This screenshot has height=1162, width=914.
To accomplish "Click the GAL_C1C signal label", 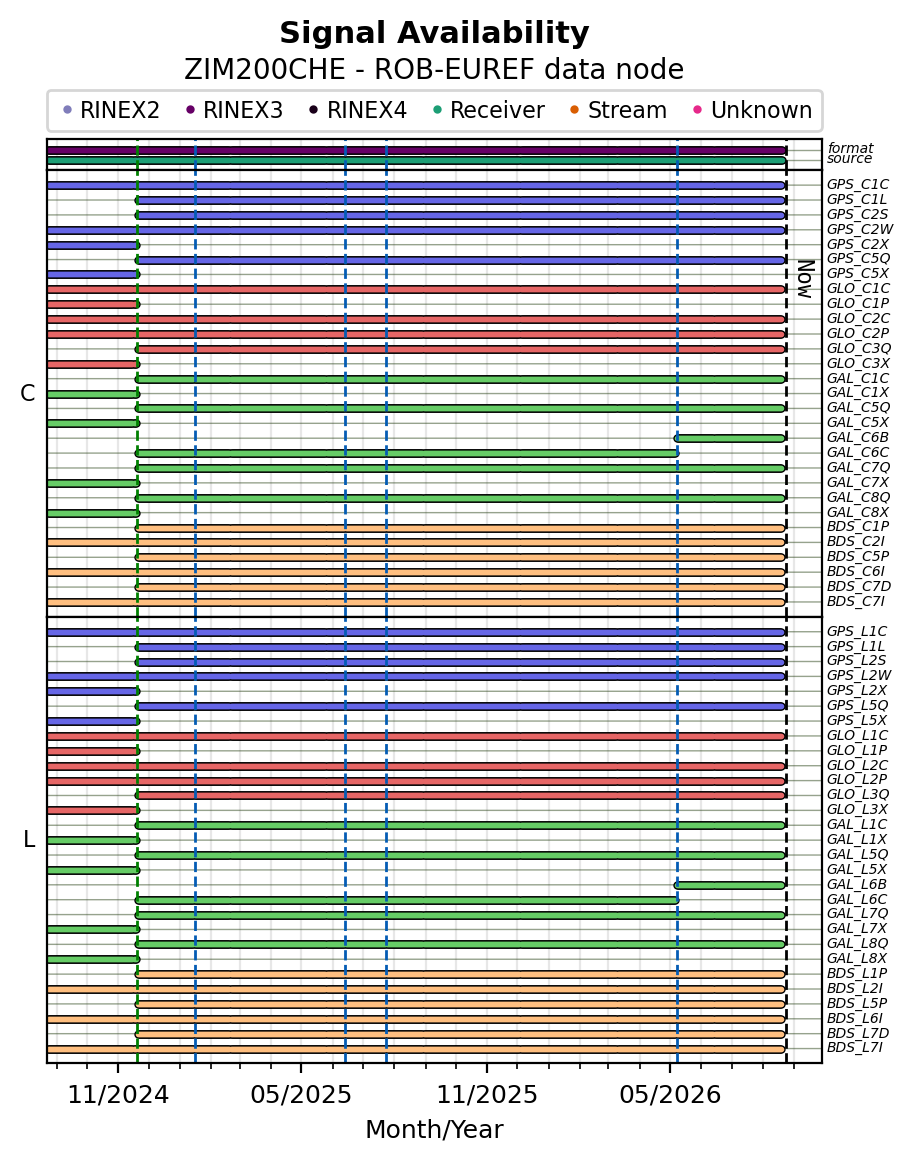I will tap(858, 378).
